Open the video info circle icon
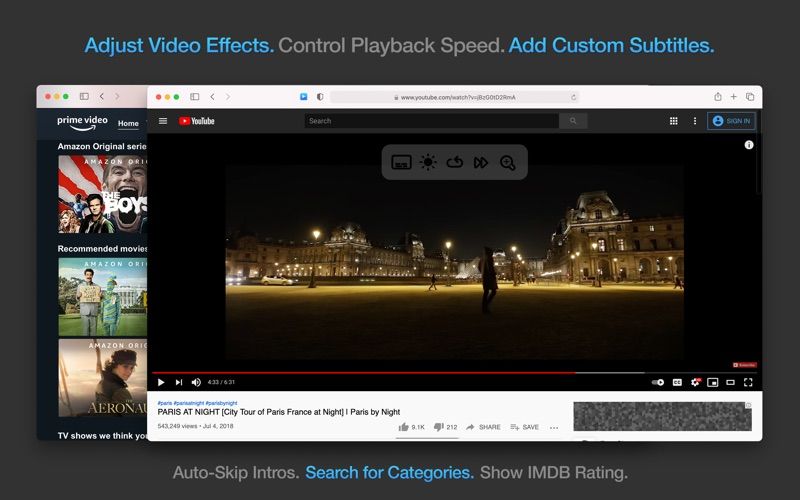The height and width of the screenshot is (500, 800). click(x=748, y=145)
